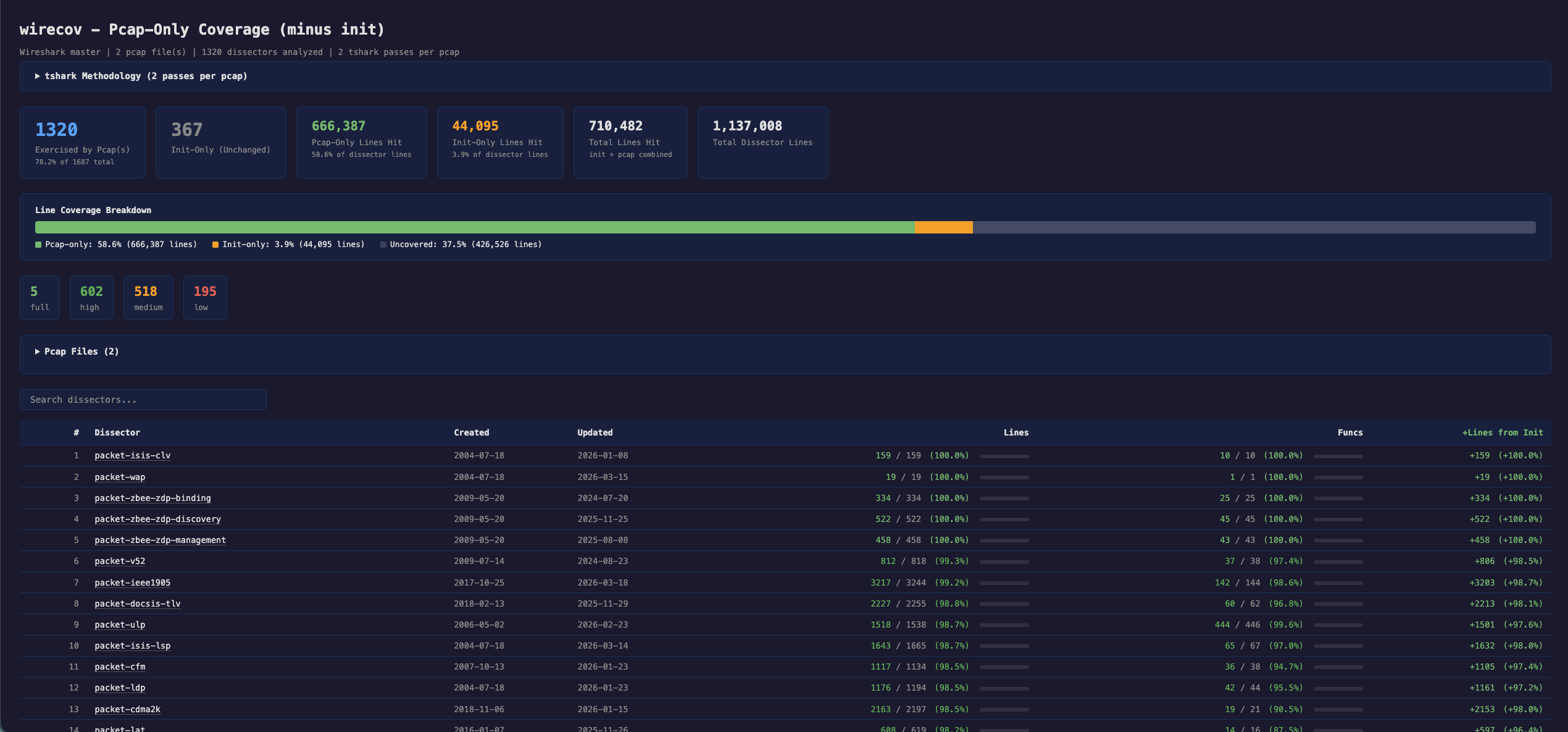Click the packet-v52 funcs progress bar
Screen dimensions: 1568x732
(x=1338, y=562)
